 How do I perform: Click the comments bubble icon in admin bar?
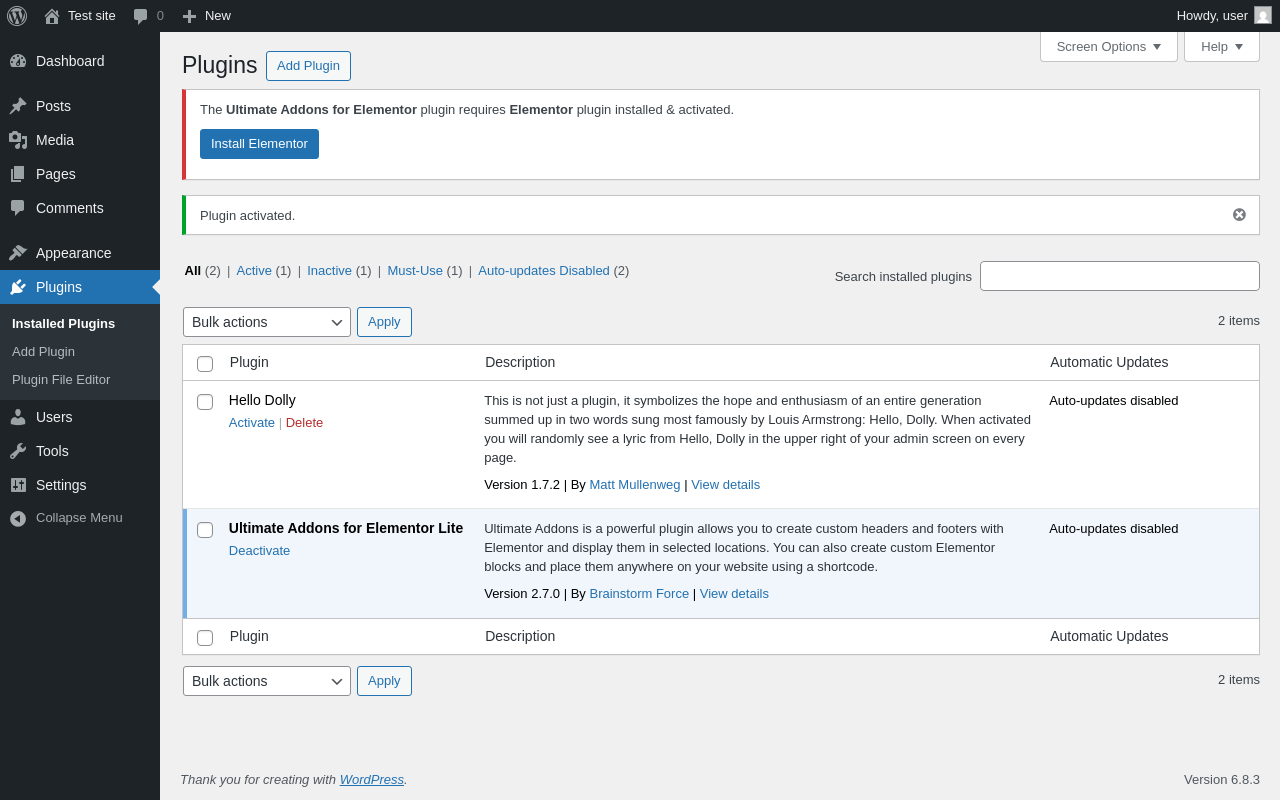[x=141, y=16]
